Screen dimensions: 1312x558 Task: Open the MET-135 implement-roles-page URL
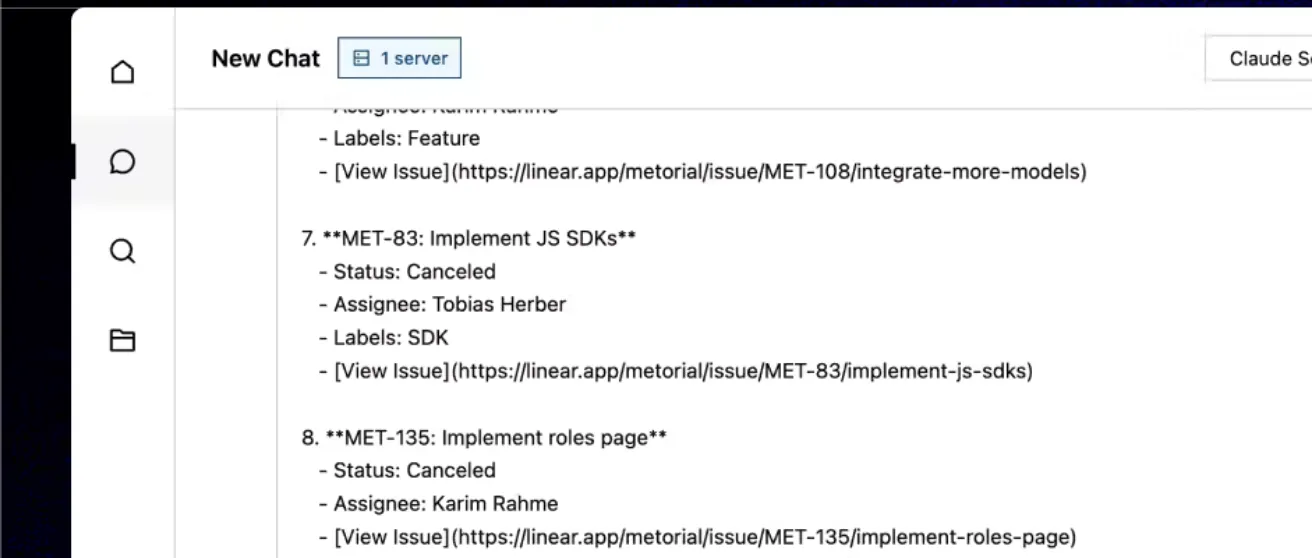pos(764,538)
